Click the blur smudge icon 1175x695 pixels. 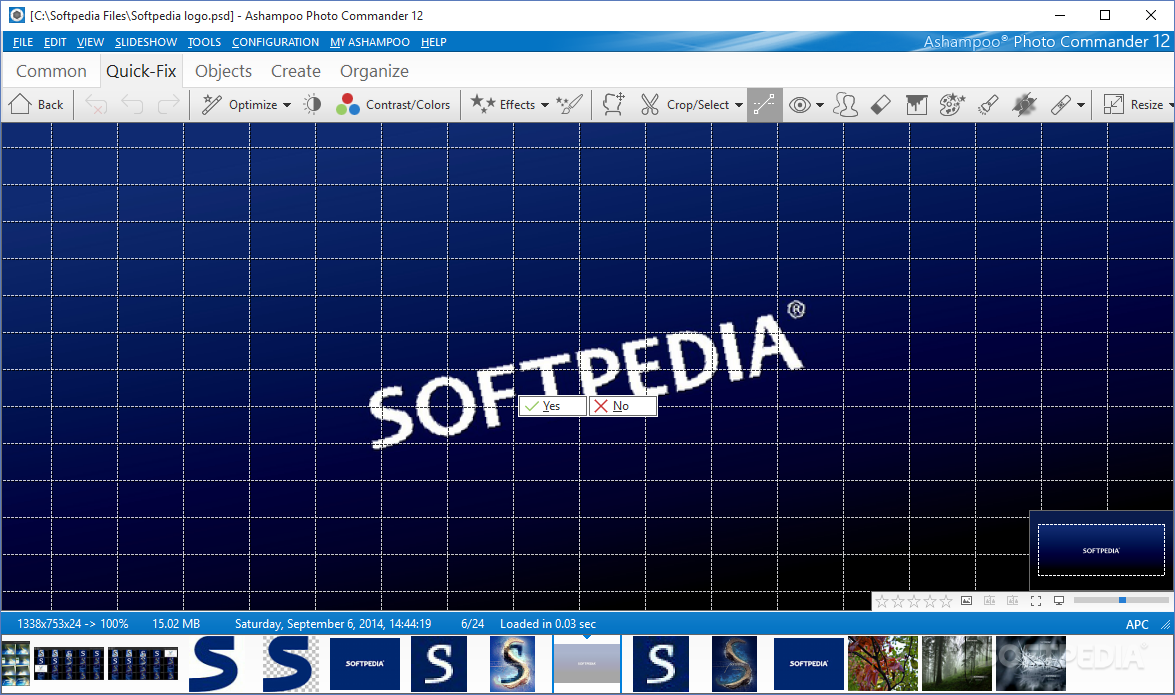1024,105
